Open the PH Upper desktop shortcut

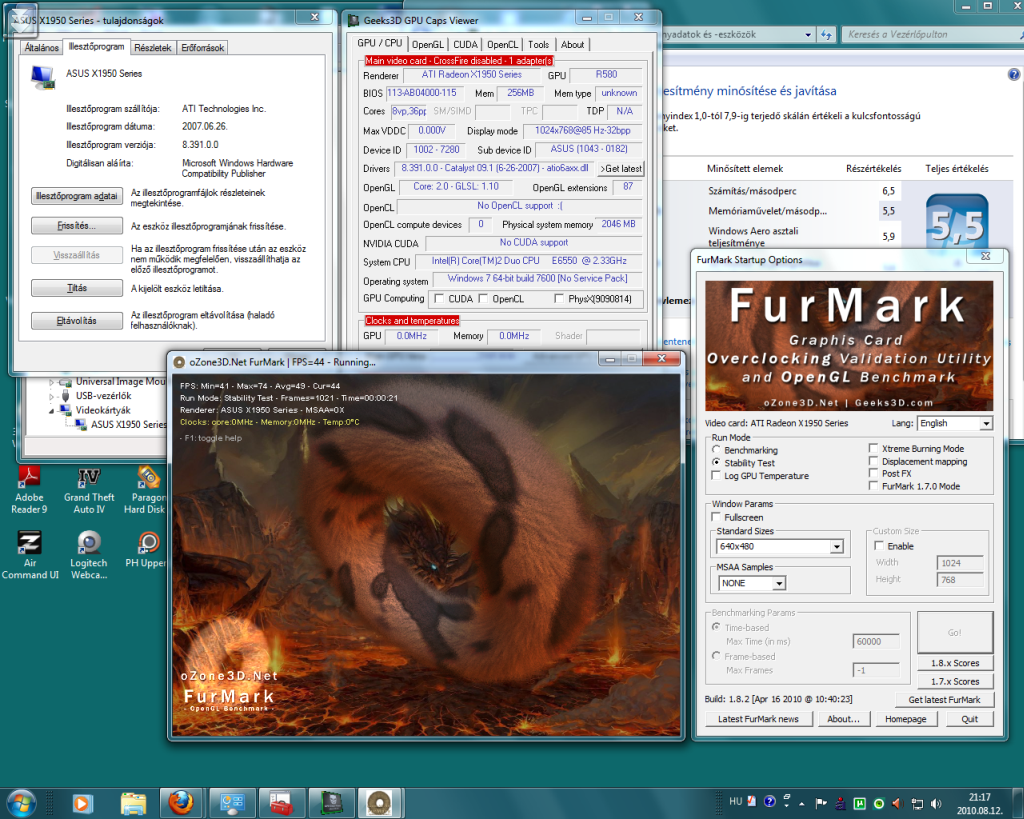[x=146, y=549]
